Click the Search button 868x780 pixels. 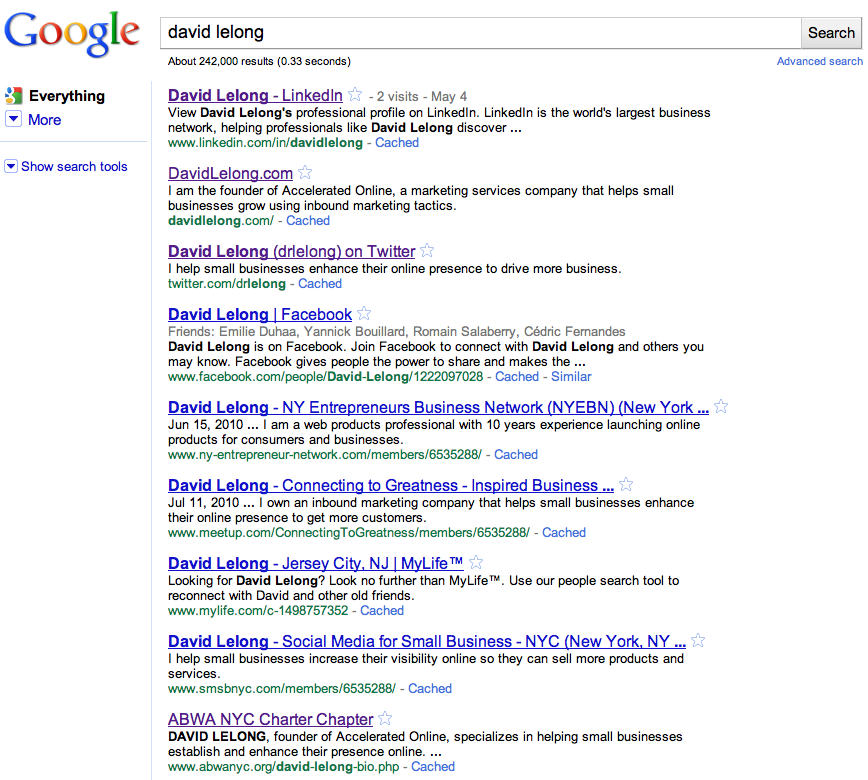pyautogui.click(x=831, y=33)
